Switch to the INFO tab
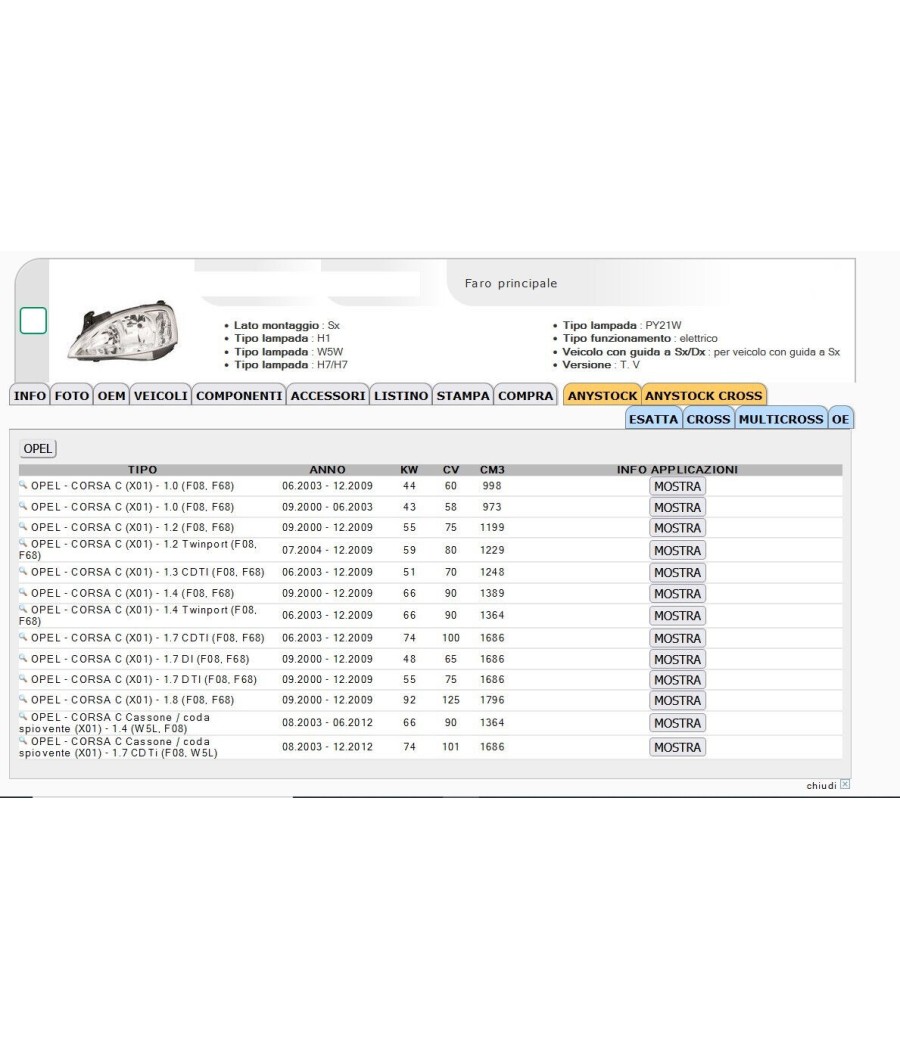The width and height of the screenshot is (900, 1050). (x=30, y=395)
